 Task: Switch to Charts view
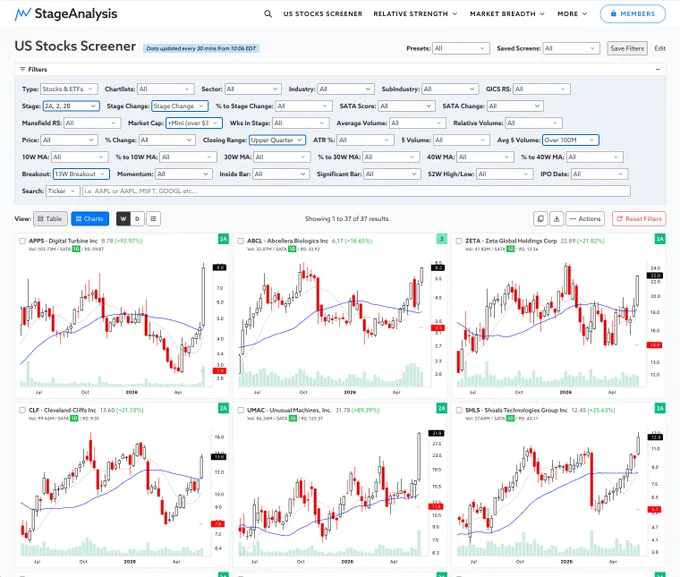90,219
